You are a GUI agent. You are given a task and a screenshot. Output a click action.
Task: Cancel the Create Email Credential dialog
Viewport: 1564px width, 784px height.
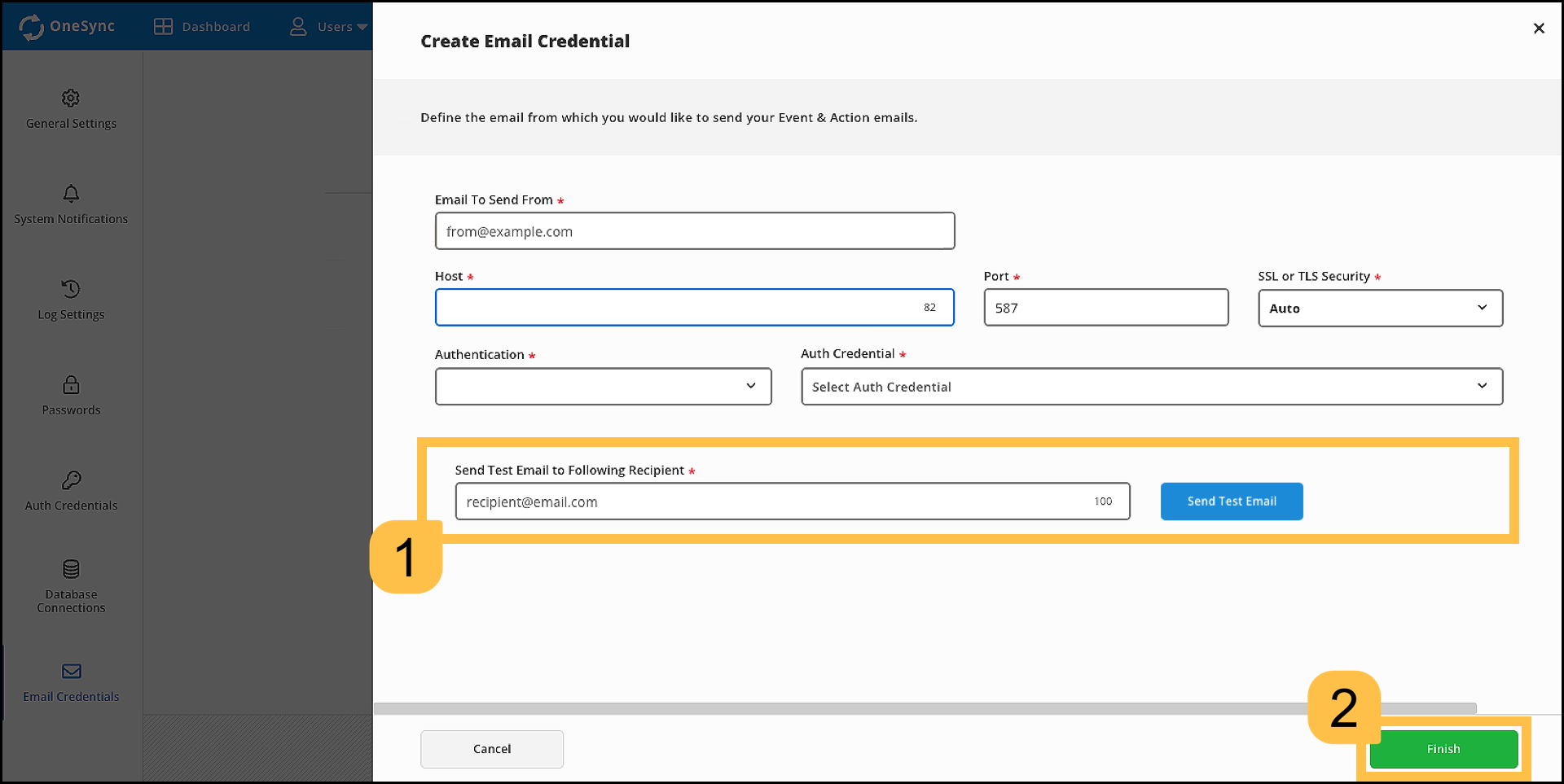491,748
